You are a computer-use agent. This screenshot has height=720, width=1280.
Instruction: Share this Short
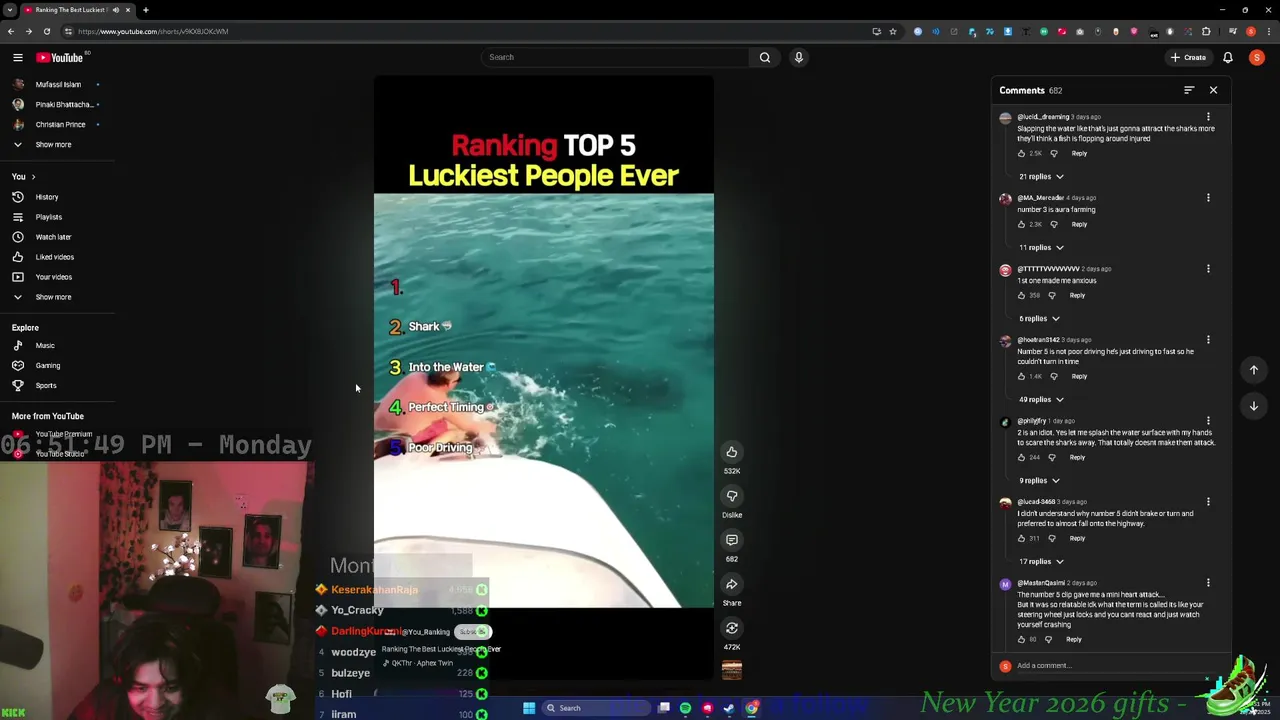pos(732,584)
